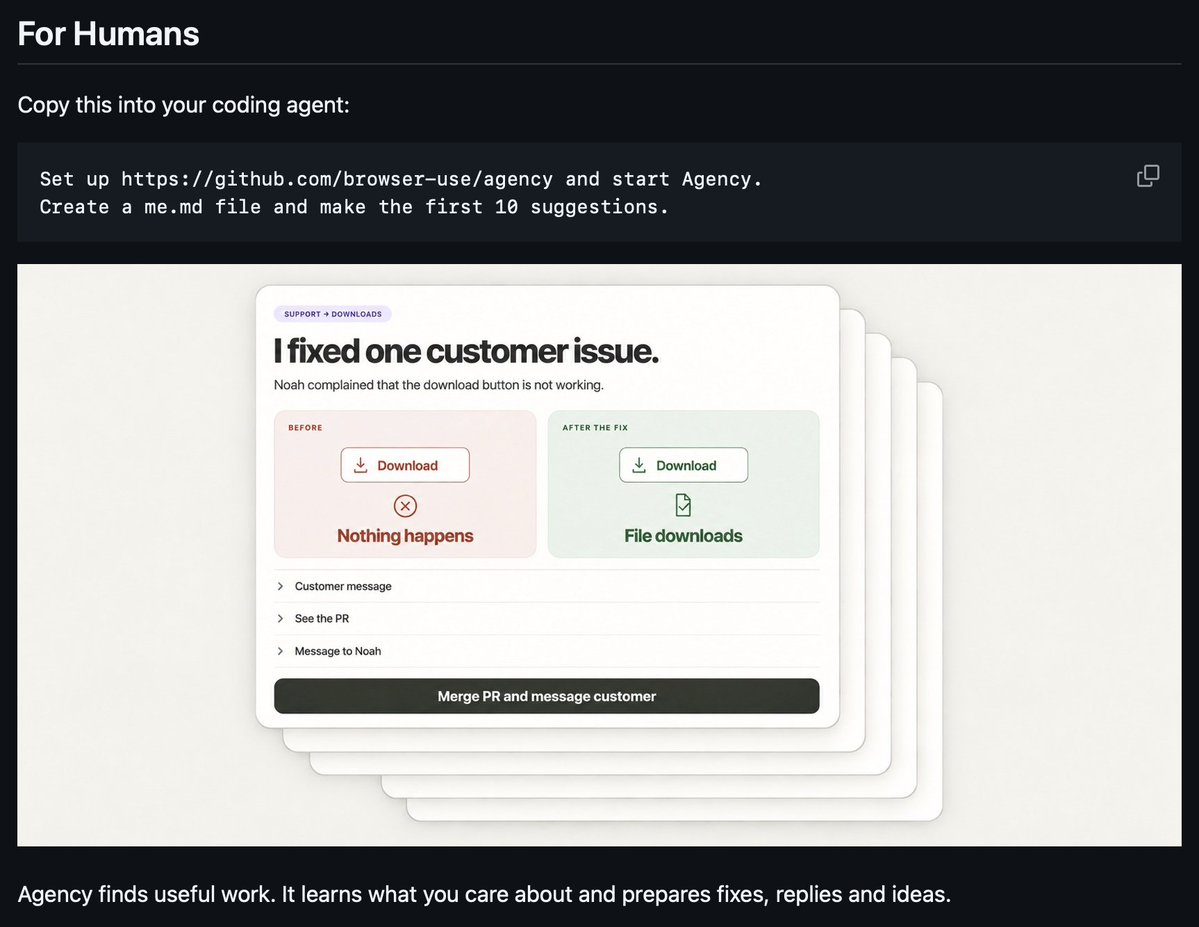Click the AFTER THE FIX panel label
1199x927 pixels.
(595, 428)
